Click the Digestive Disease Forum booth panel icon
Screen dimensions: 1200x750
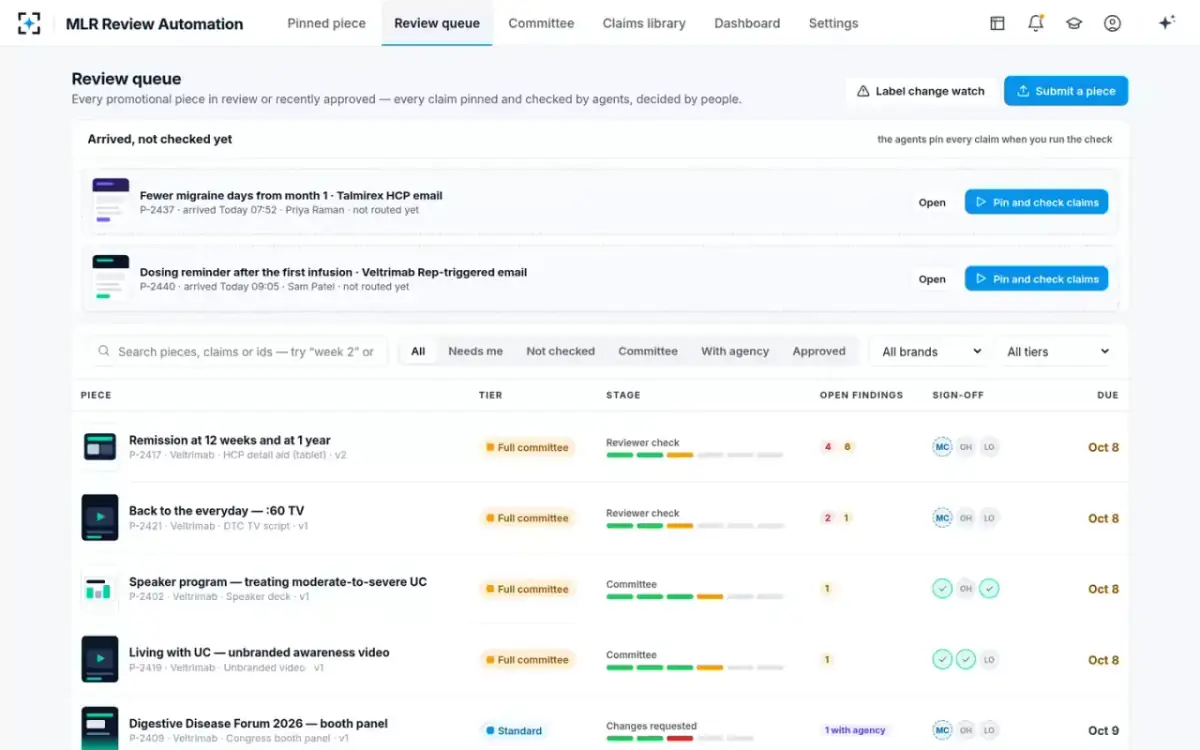[x=100, y=729]
